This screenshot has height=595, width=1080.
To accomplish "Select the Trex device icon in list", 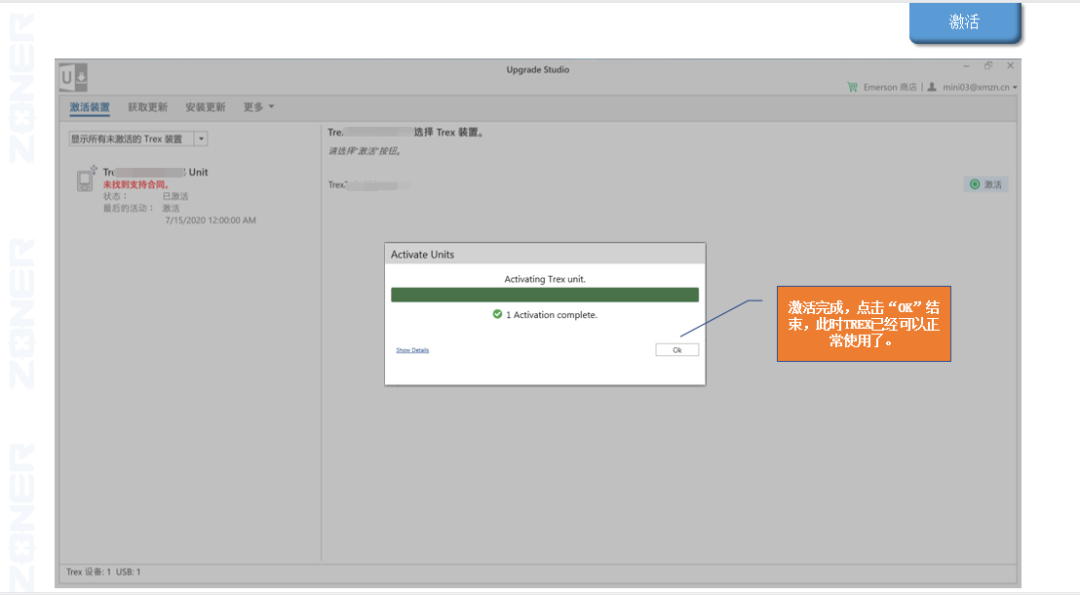I will coord(87,179).
